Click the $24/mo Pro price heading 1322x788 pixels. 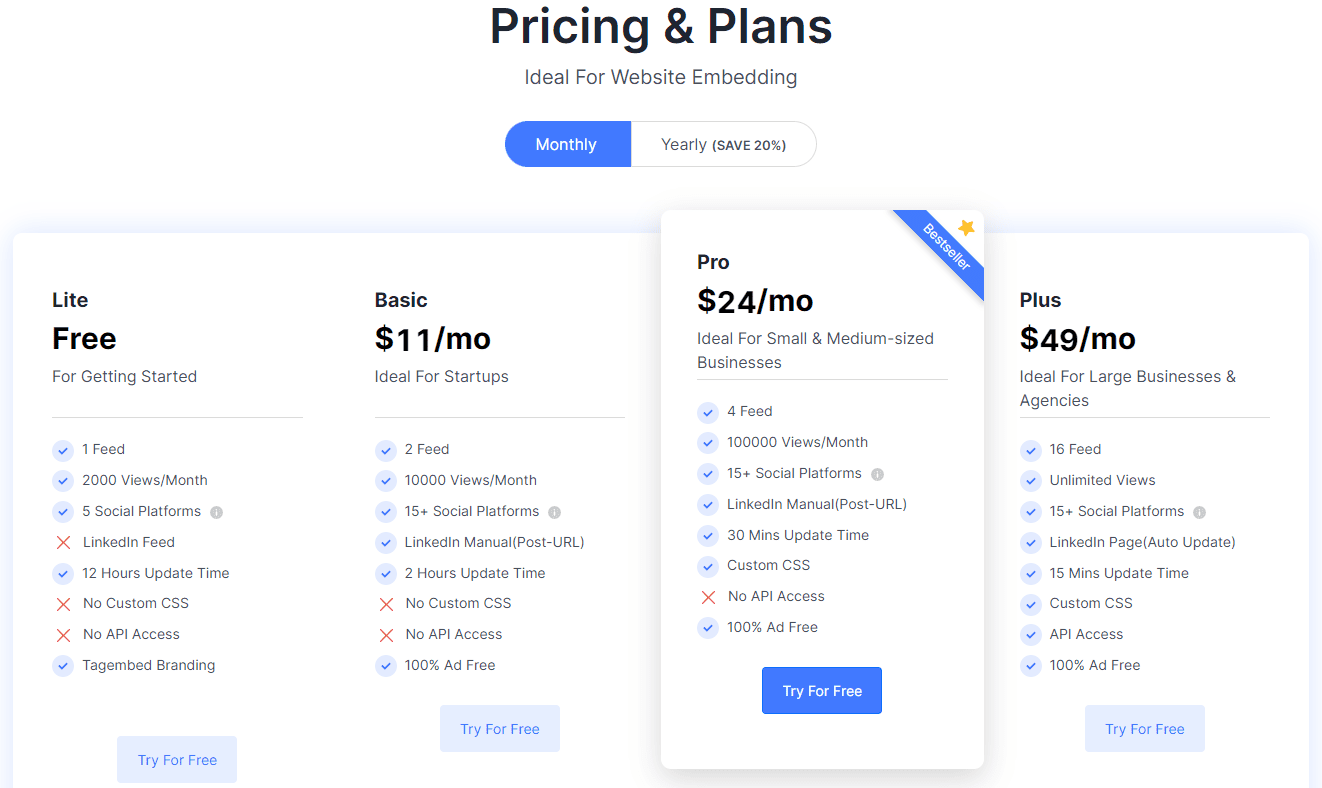tap(755, 301)
